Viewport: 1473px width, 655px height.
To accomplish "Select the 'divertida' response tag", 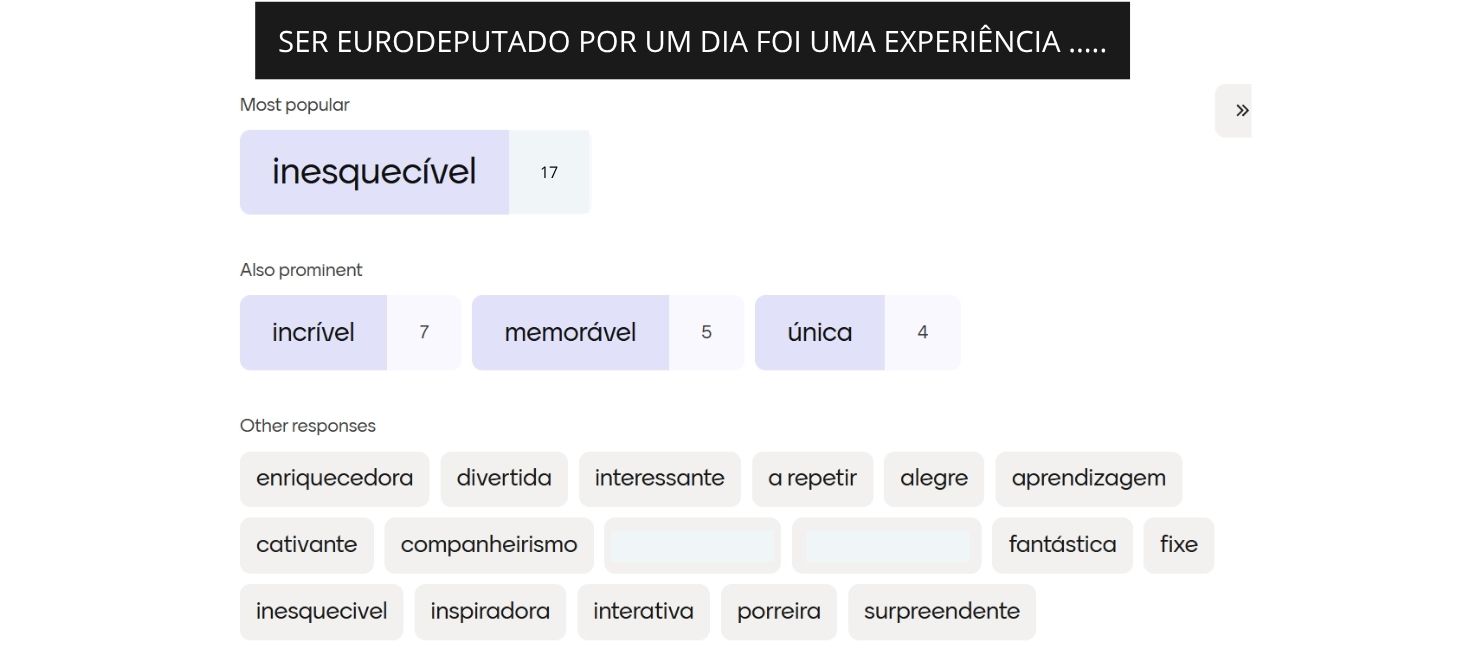I will (504, 478).
